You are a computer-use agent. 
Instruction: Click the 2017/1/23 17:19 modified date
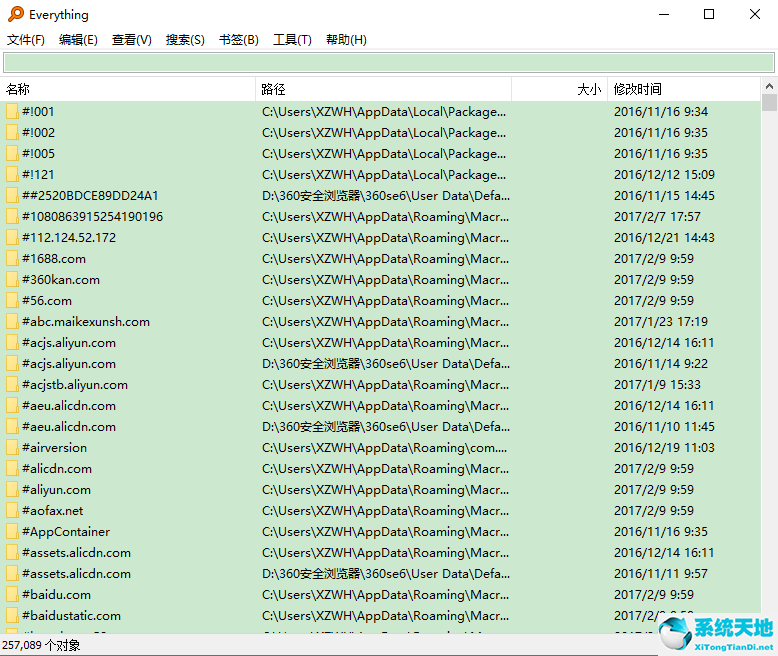(660, 322)
